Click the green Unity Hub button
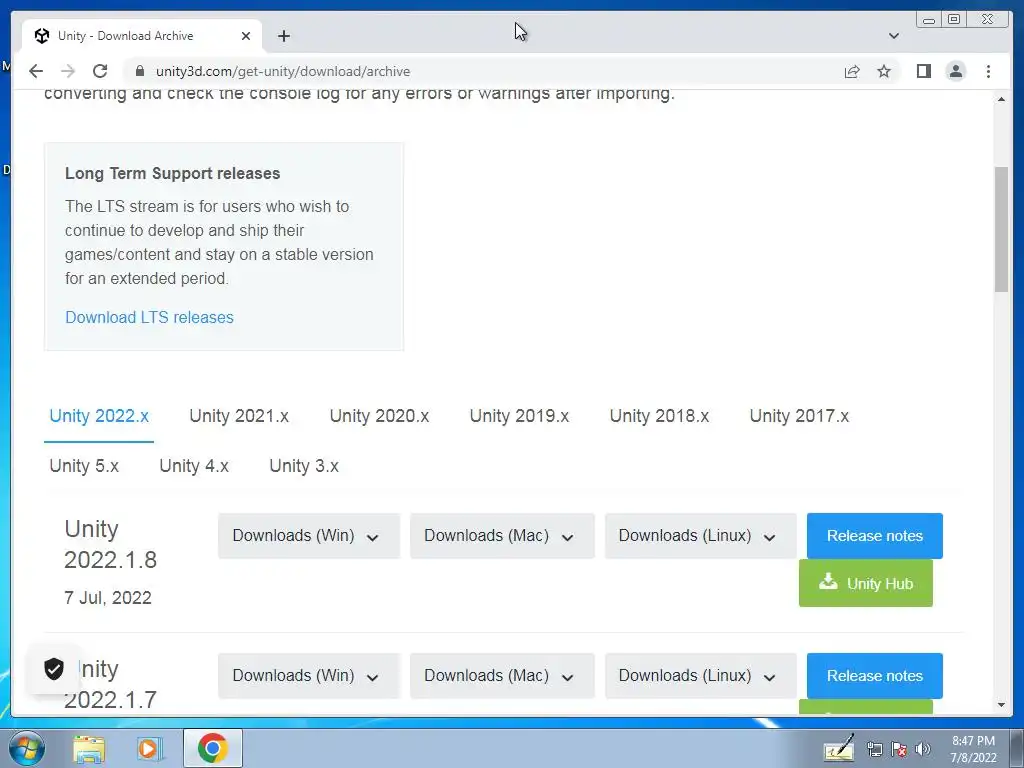The width and height of the screenshot is (1024, 768). [x=865, y=583]
